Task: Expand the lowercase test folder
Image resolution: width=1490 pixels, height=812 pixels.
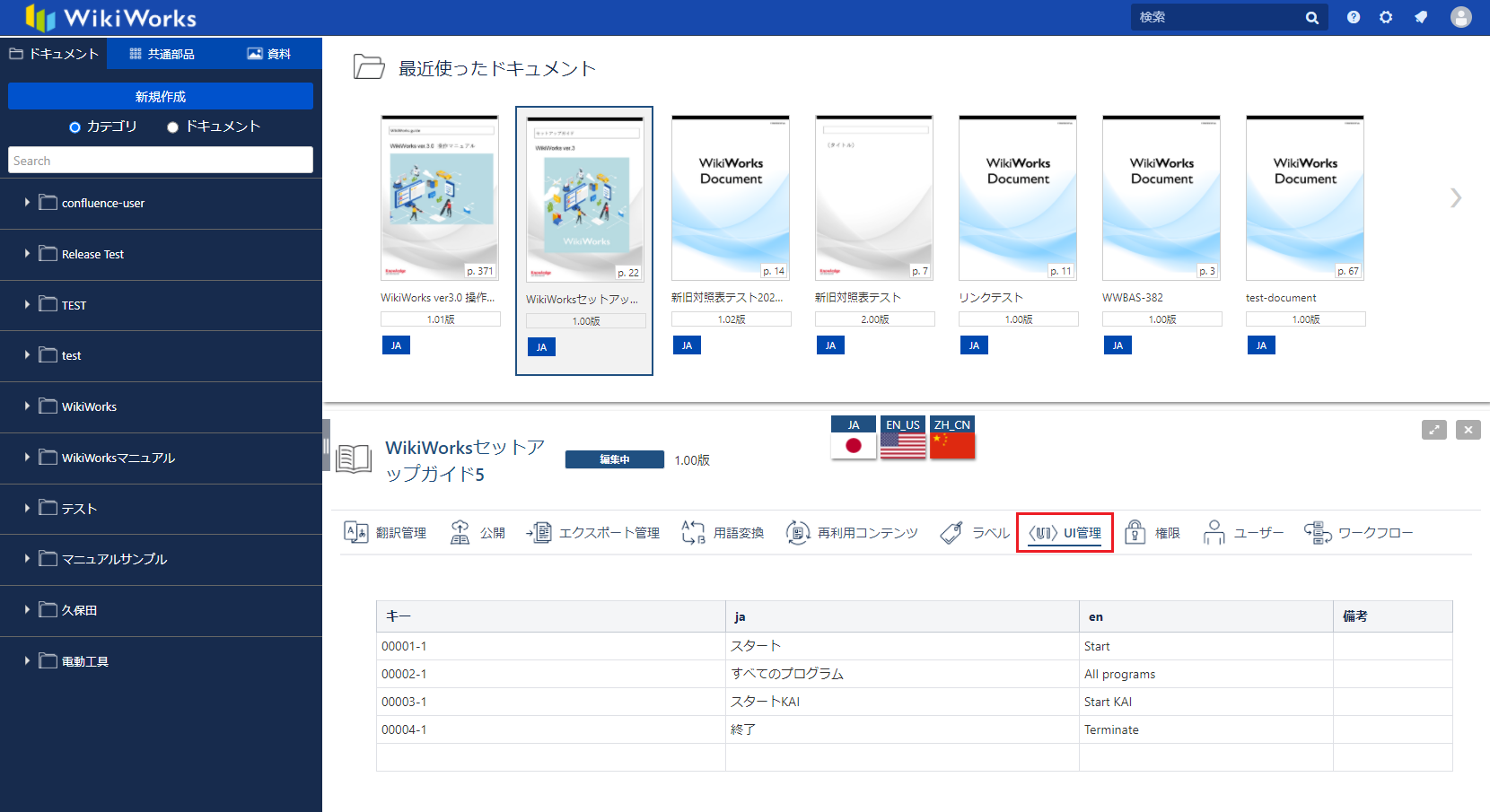Action: tap(27, 355)
